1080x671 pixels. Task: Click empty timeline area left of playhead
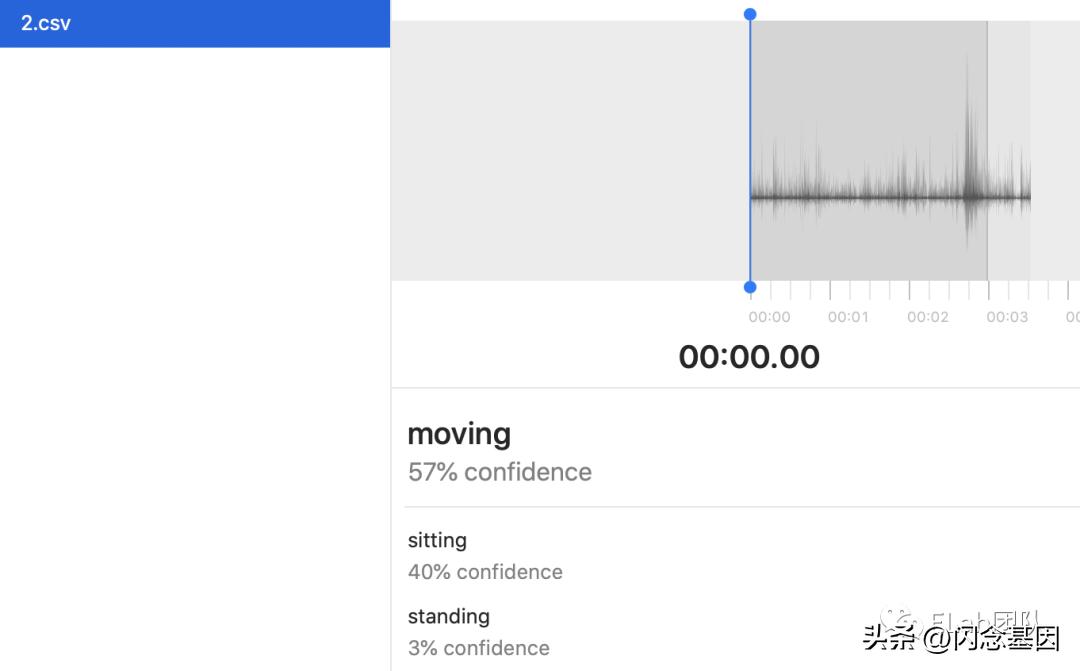[570, 150]
